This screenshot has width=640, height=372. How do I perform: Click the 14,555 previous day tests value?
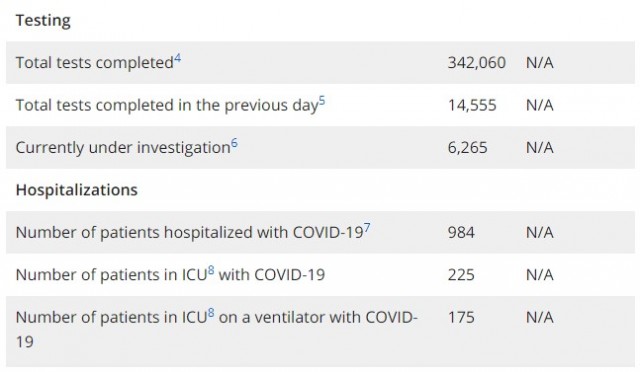click(472, 105)
